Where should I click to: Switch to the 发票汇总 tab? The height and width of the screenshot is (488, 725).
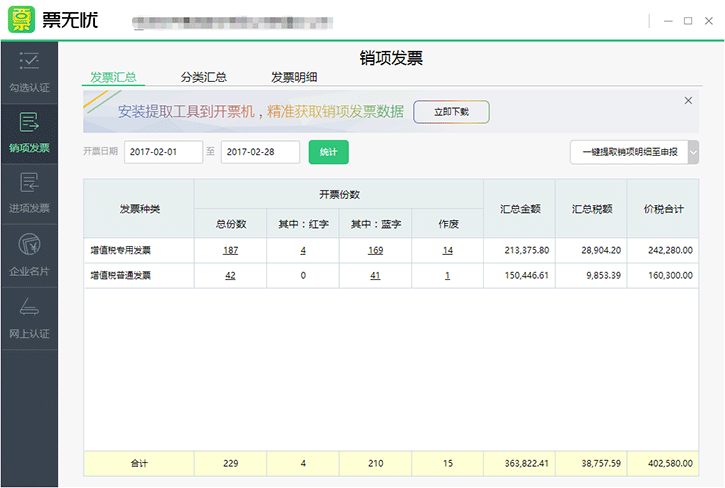(113, 77)
